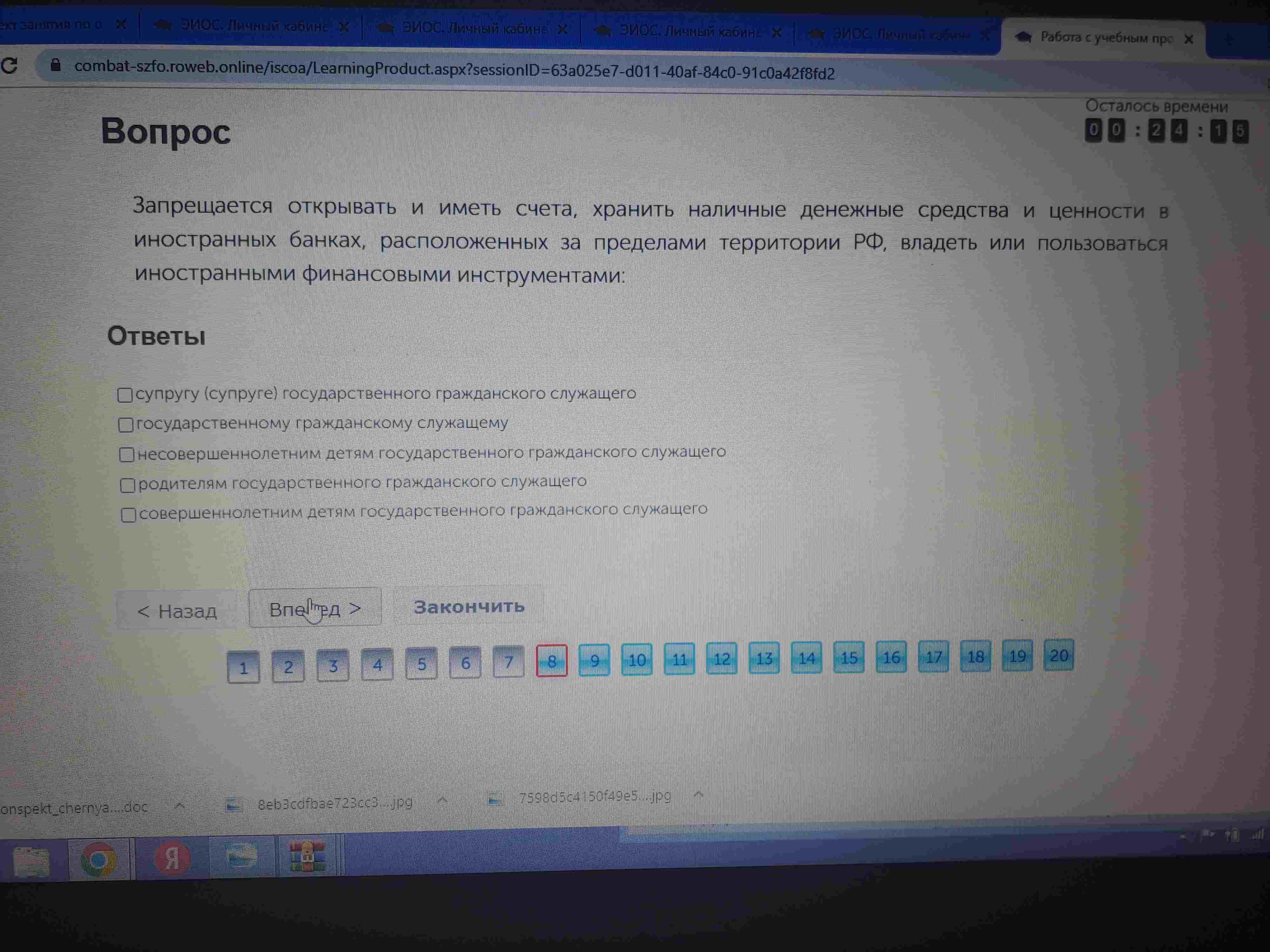Image resolution: width=1270 pixels, height=952 pixels.
Task: Tick "несовершеннолетним детям" answer checkbox
Action: [127, 455]
